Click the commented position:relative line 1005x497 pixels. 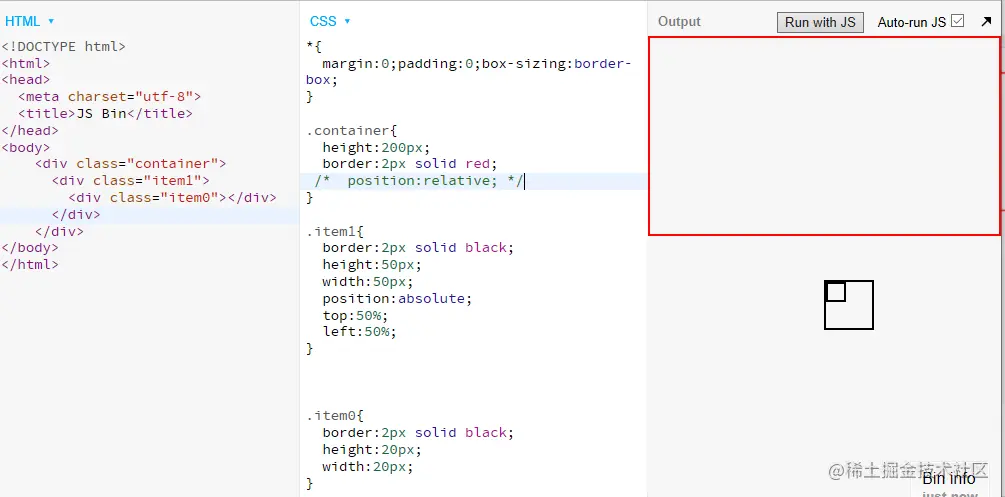419,181
